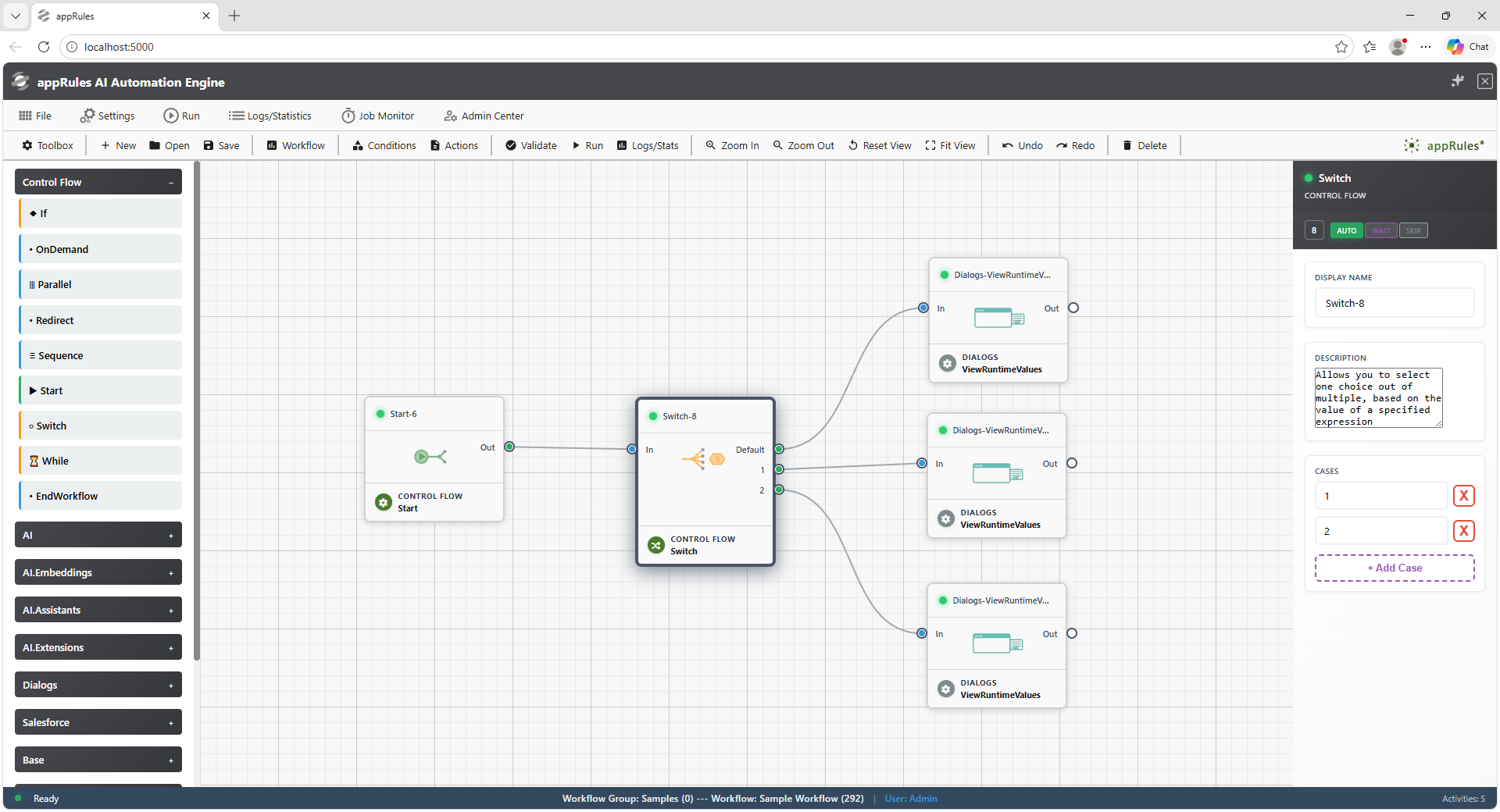
Task: Open the Logs/Statistics menu
Action: coord(270,116)
